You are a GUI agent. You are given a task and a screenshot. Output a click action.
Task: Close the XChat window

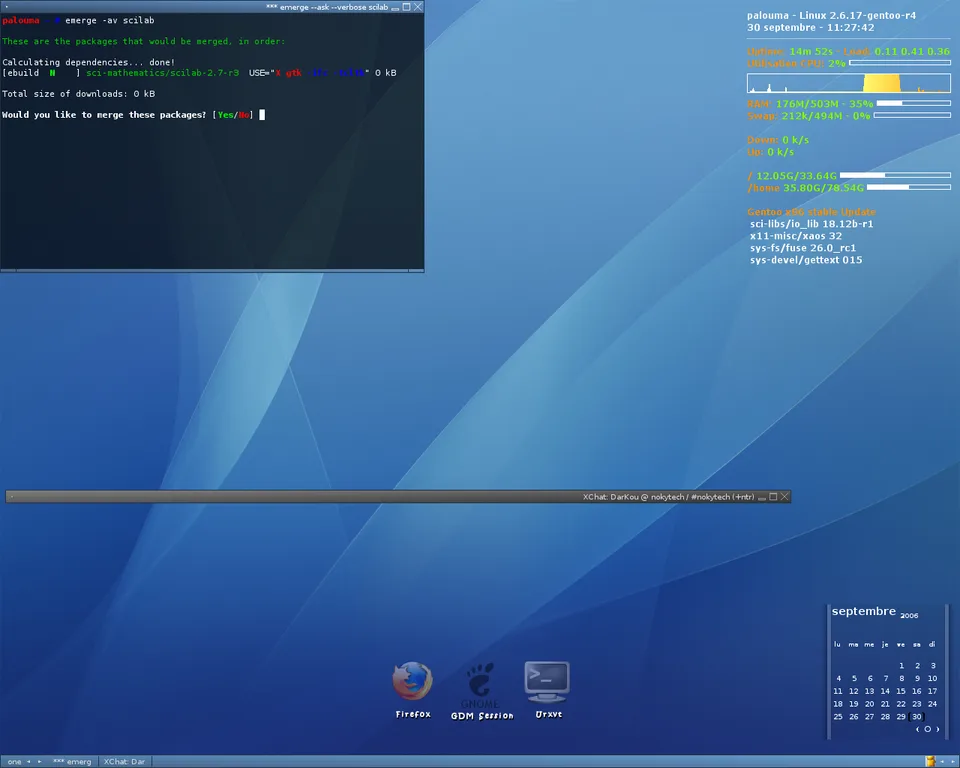click(x=784, y=497)
